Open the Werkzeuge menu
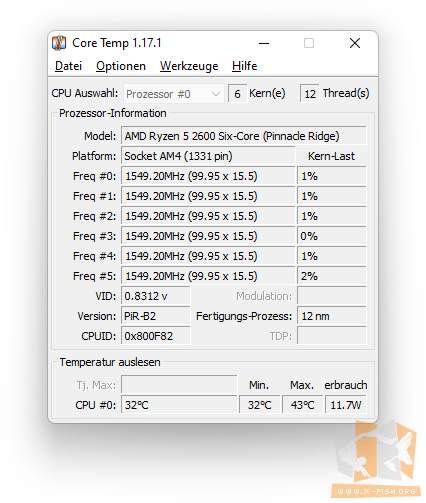The image size is (426, 503). click(189, 66)
